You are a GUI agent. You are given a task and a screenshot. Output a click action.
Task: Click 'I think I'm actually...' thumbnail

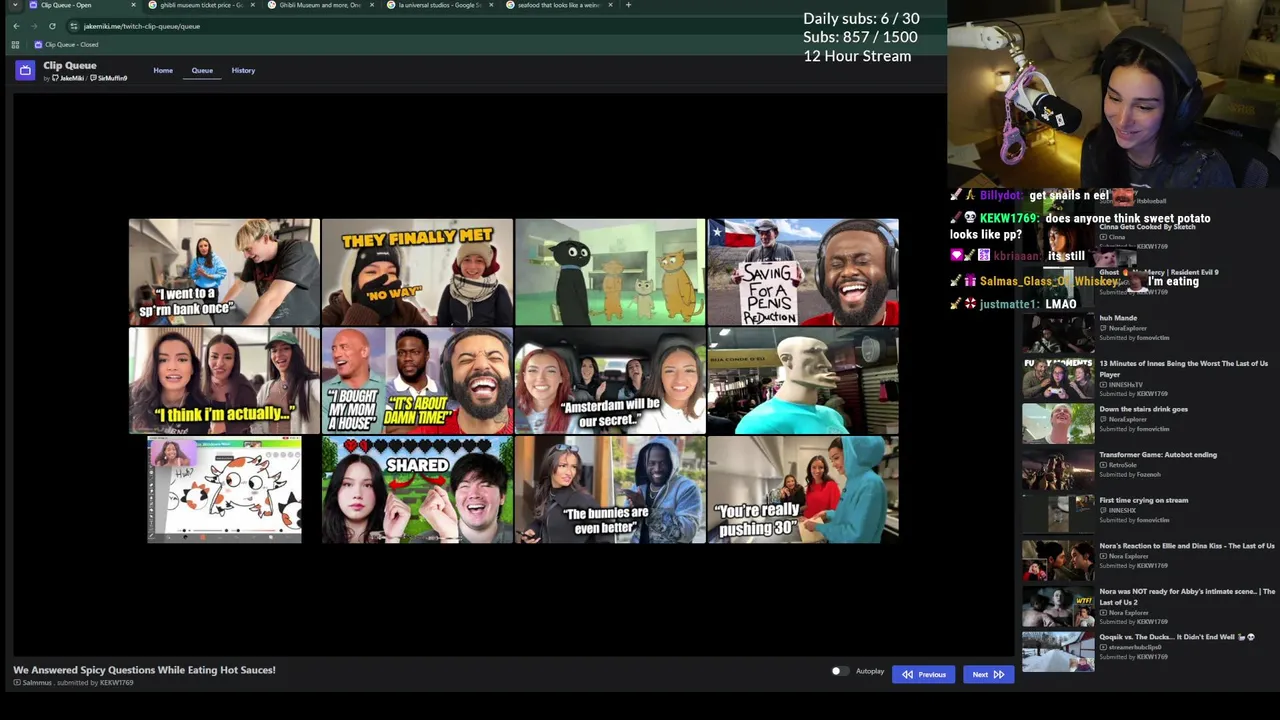point(224,381)
